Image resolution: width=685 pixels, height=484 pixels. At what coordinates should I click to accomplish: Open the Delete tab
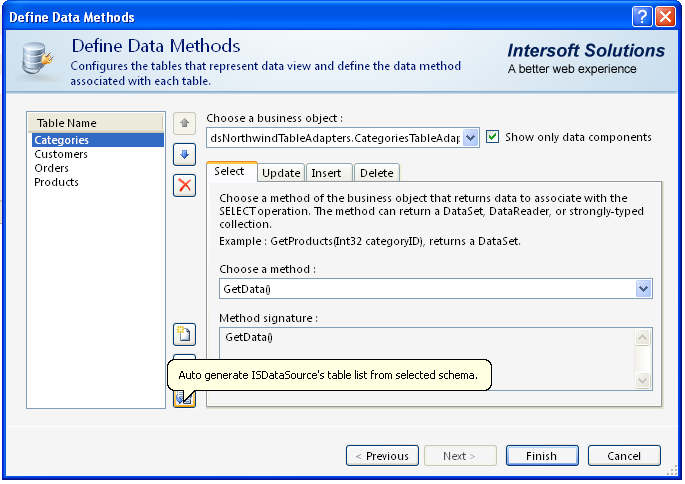point(377,173)
